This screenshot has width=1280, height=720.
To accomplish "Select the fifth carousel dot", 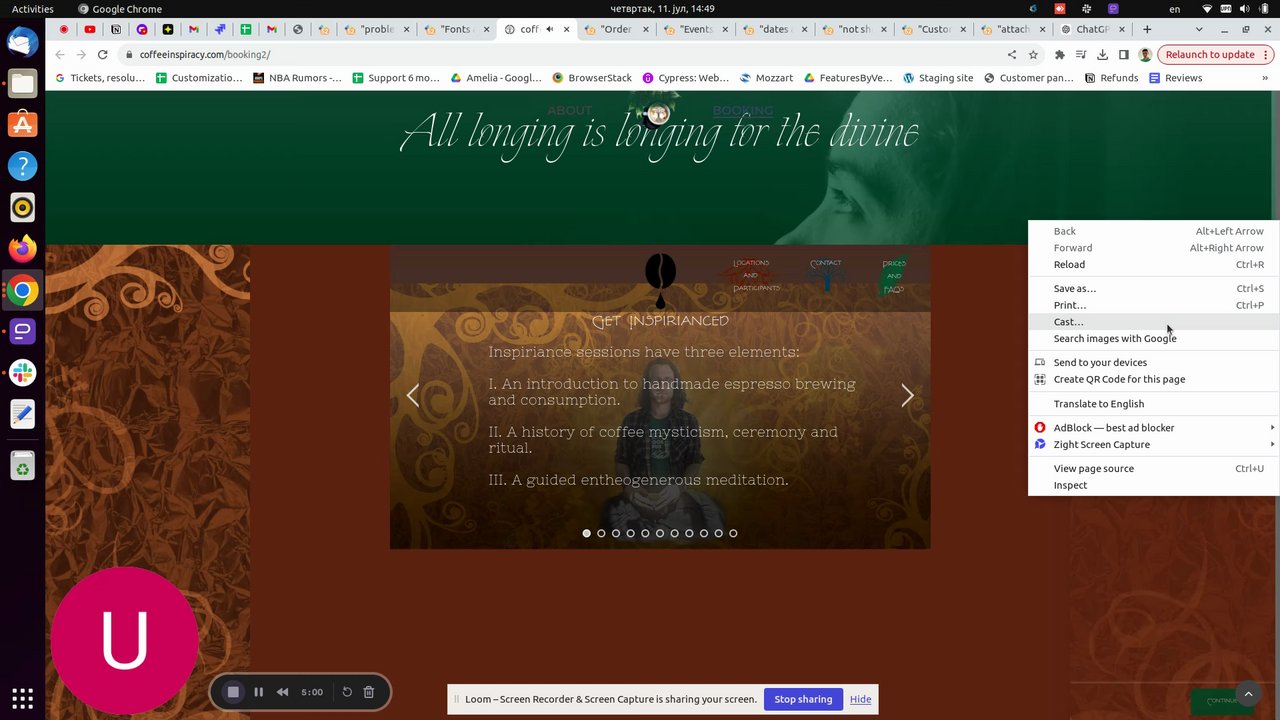I will (645, 533).
